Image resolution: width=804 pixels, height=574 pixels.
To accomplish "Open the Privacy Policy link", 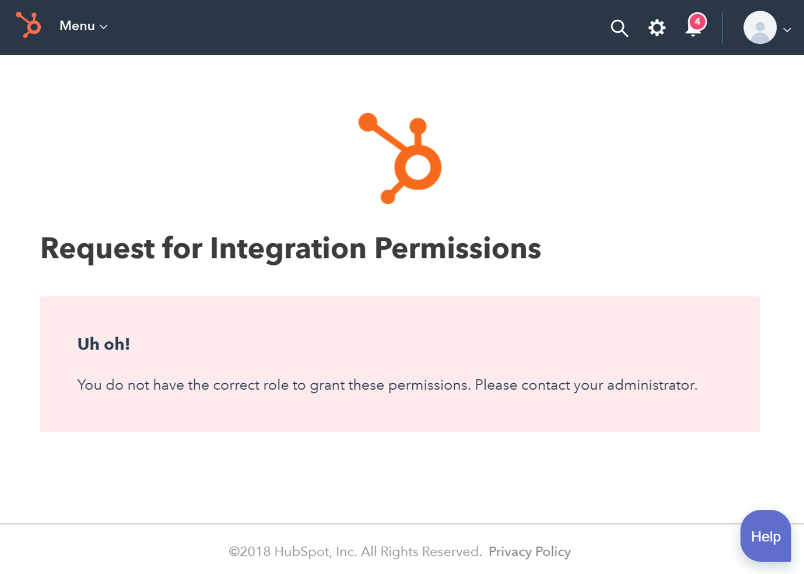I will [530, 552].
